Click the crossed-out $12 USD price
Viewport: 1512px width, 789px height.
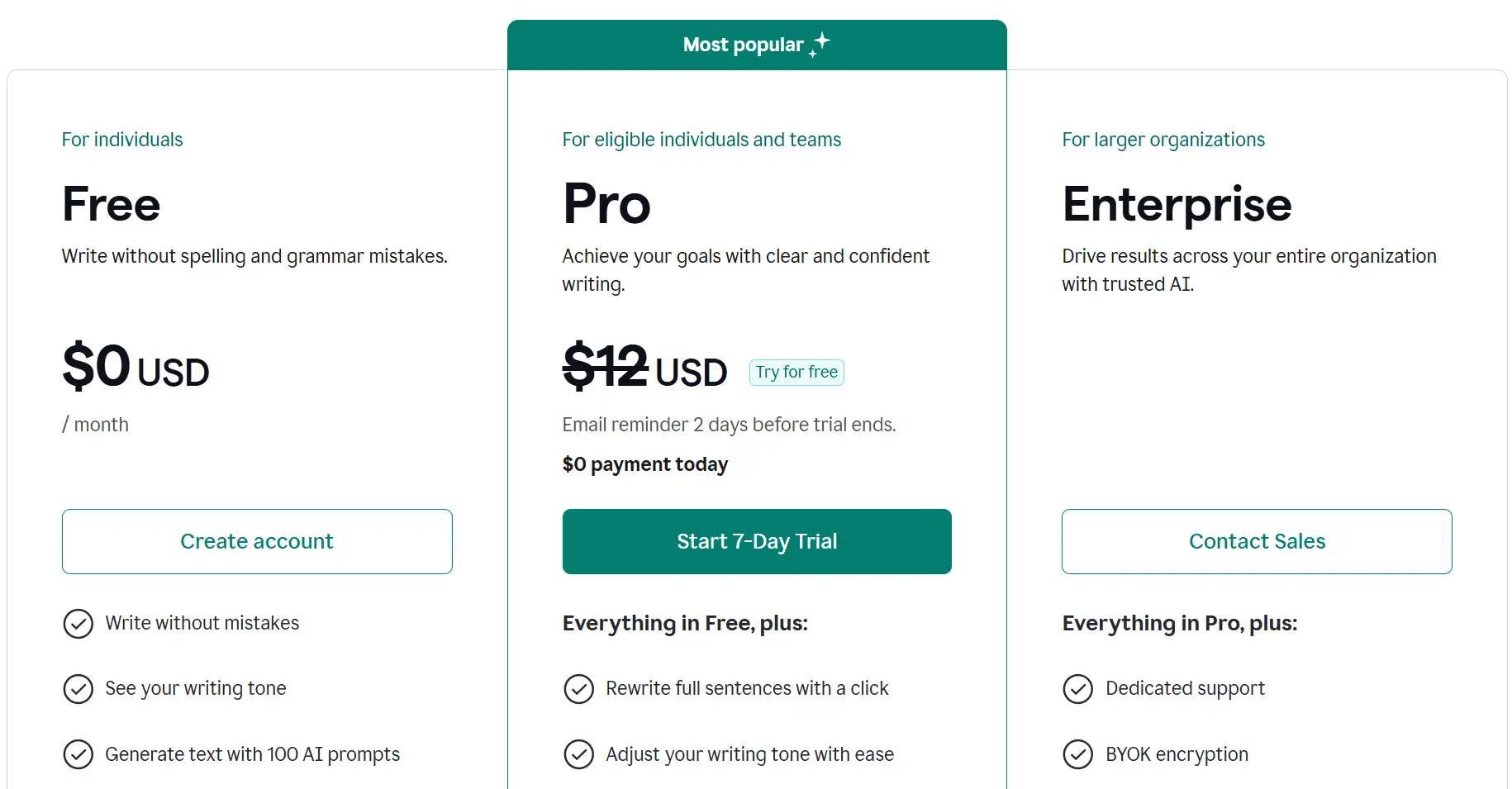pos(644,368)
